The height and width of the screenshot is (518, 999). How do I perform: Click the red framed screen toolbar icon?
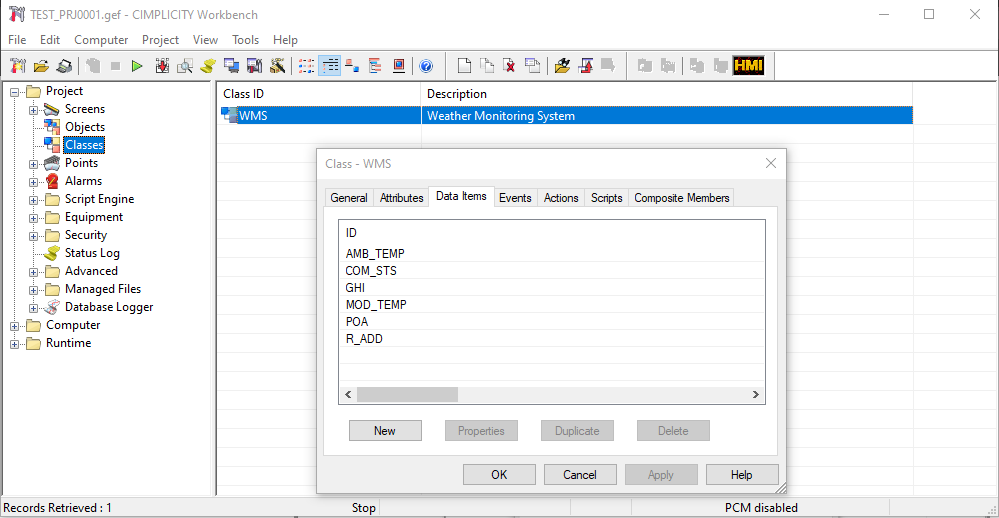(399, 66)
